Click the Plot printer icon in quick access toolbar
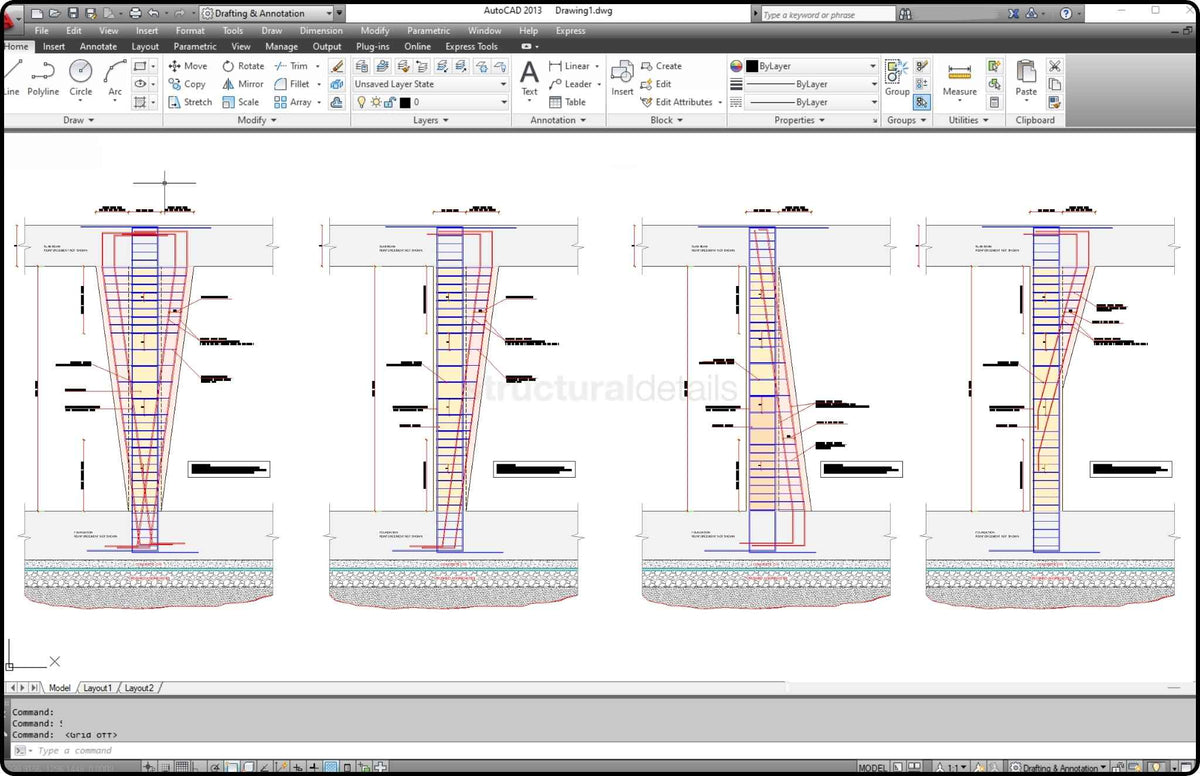 pyautogui.click(x=135, y=14)
